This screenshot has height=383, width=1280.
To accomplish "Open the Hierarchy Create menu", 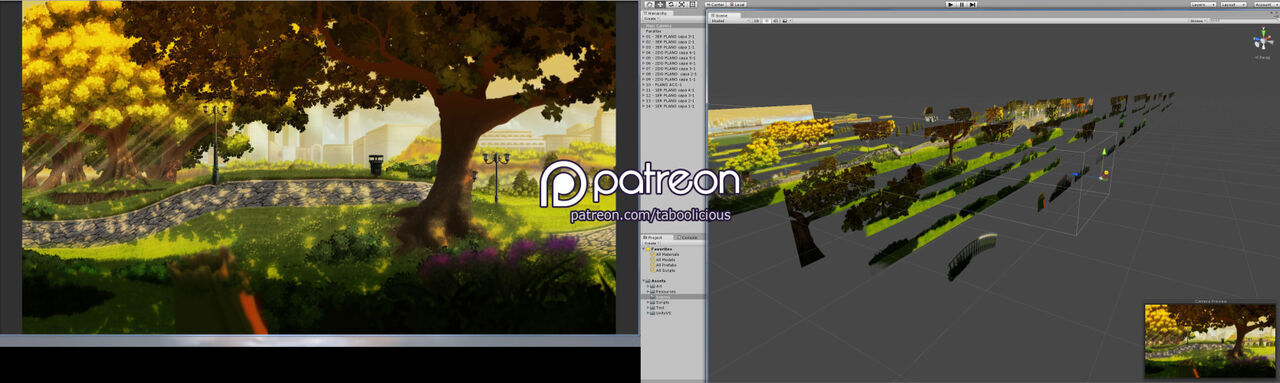I will tap(651, 18).
